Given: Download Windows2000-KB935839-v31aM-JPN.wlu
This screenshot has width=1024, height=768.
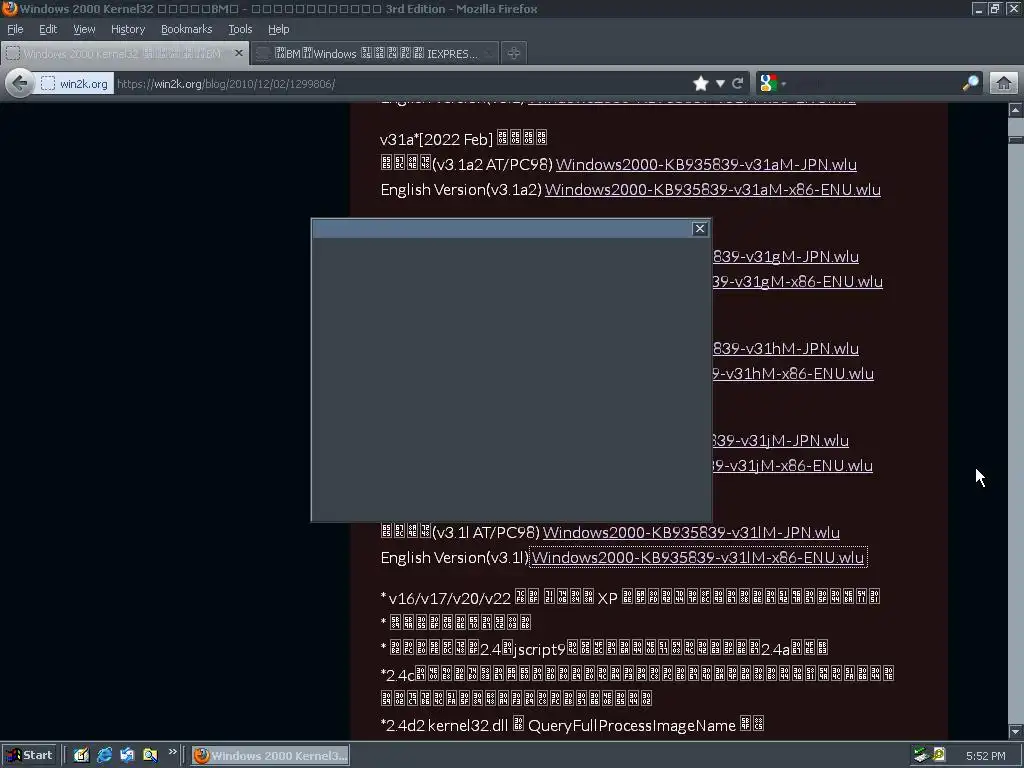Looking at the screenshot, I should 706,165.
